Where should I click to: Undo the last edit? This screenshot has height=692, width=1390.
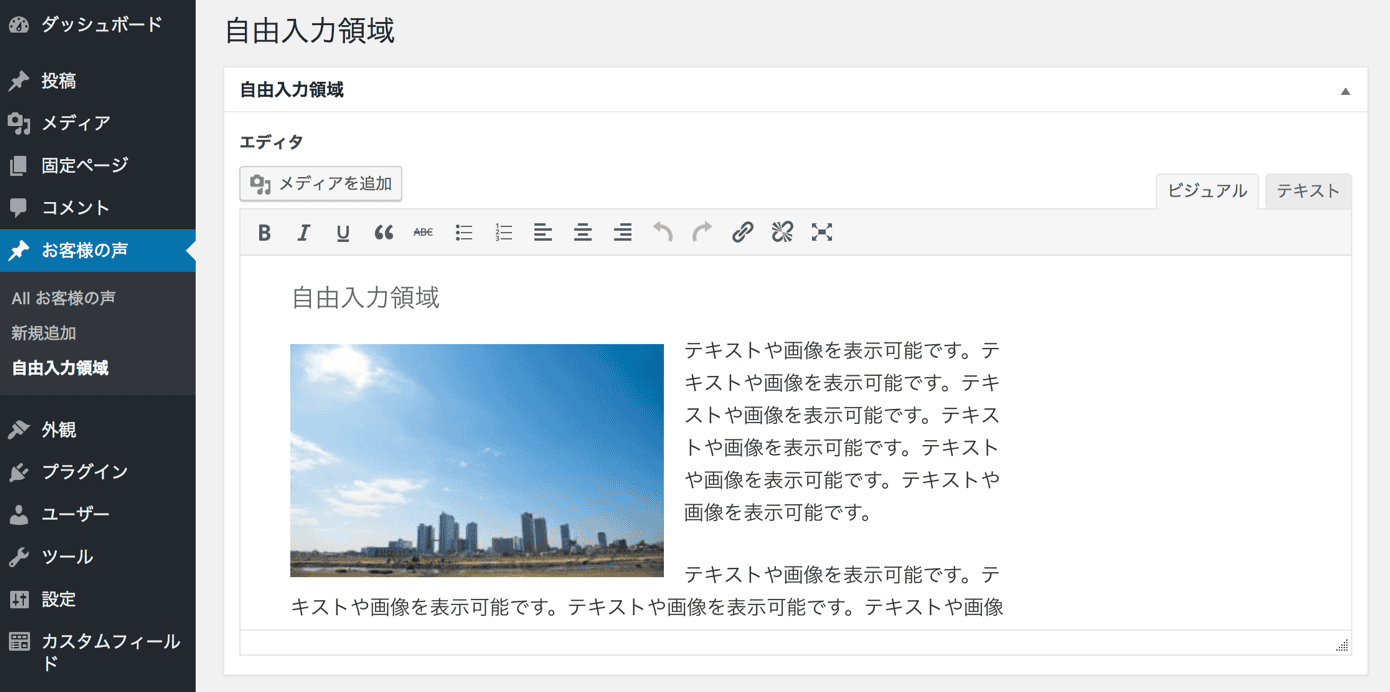coord(663,233)
